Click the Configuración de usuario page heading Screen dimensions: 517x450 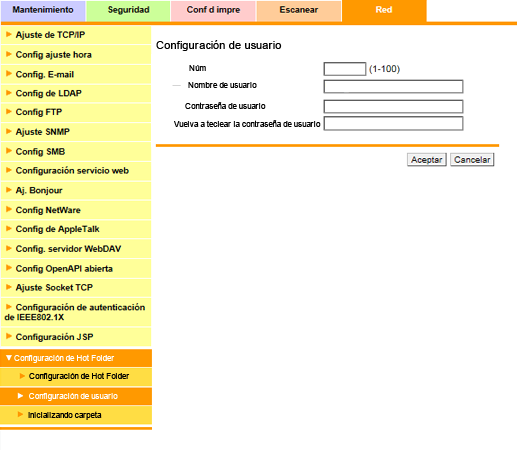pyautogui.click(x=219, y=45)
